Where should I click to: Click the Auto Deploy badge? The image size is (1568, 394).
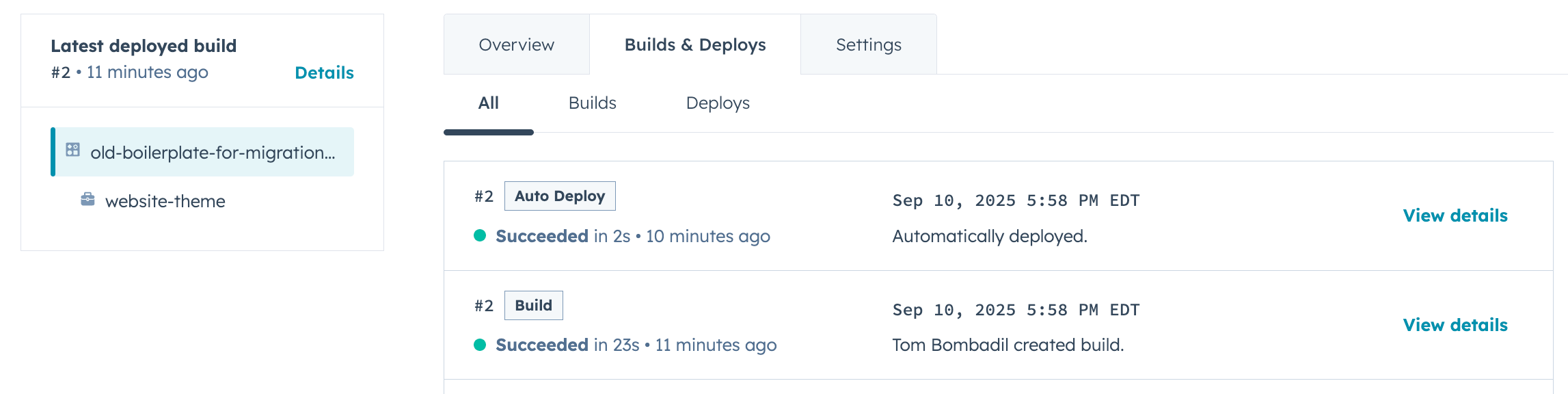point(560,196)
